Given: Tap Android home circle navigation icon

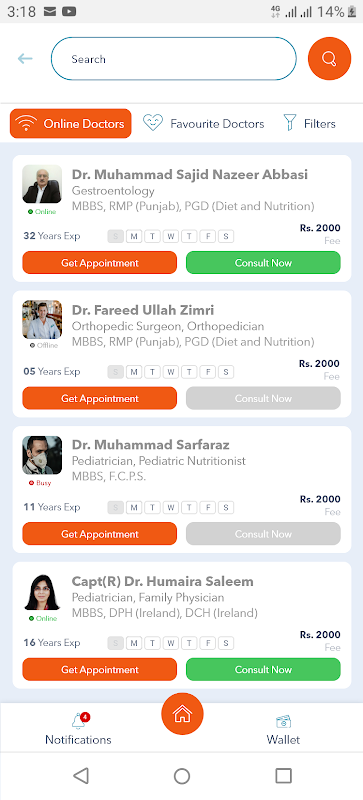Looking at the screenshot, I should 182,776.
